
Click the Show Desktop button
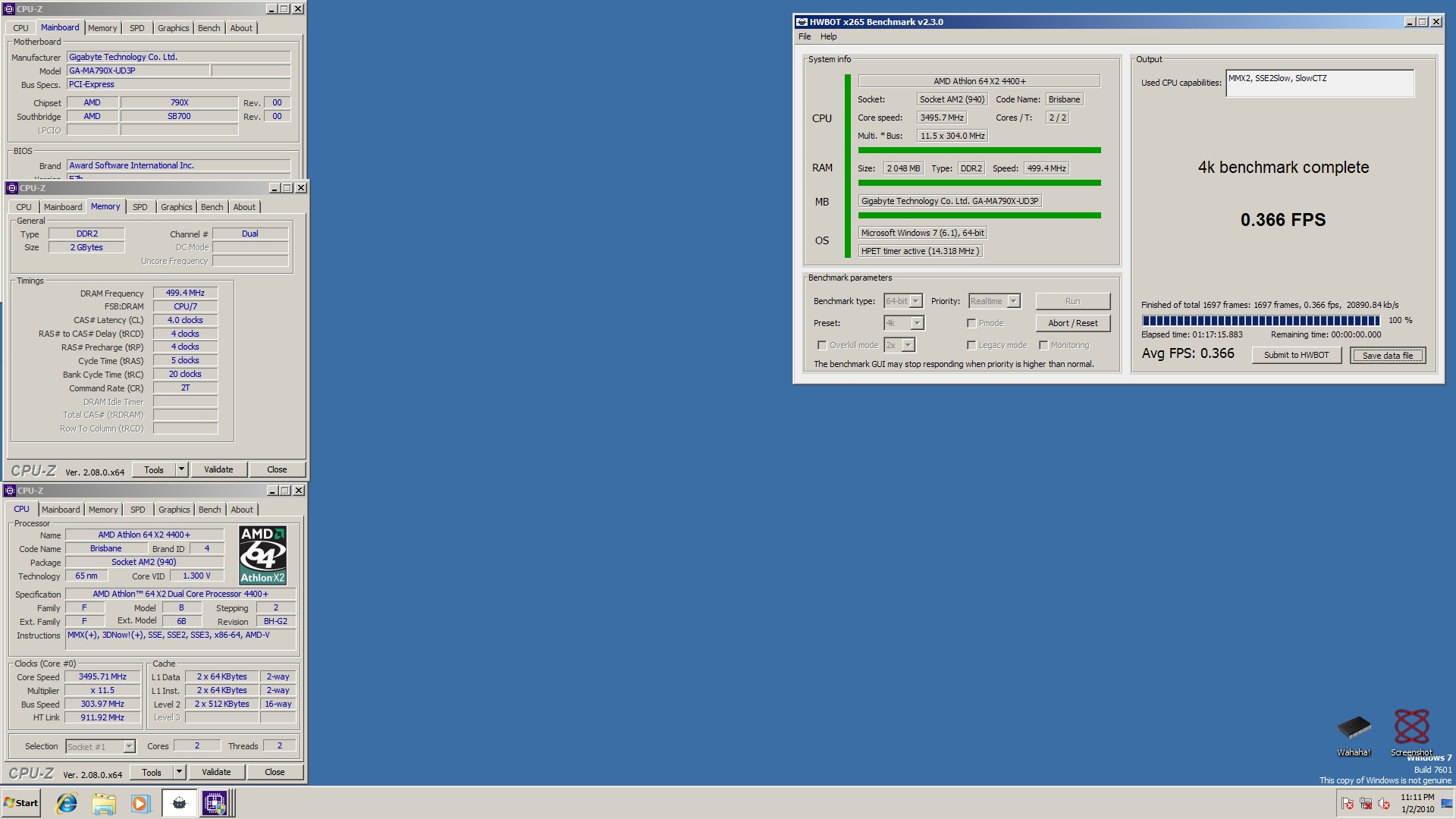click(x=1447, y=803)
